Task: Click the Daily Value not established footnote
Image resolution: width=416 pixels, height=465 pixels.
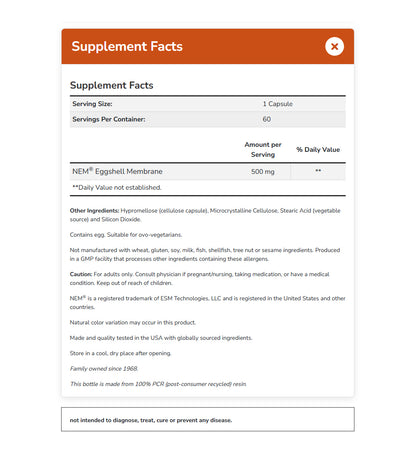Action: [117, 187]
